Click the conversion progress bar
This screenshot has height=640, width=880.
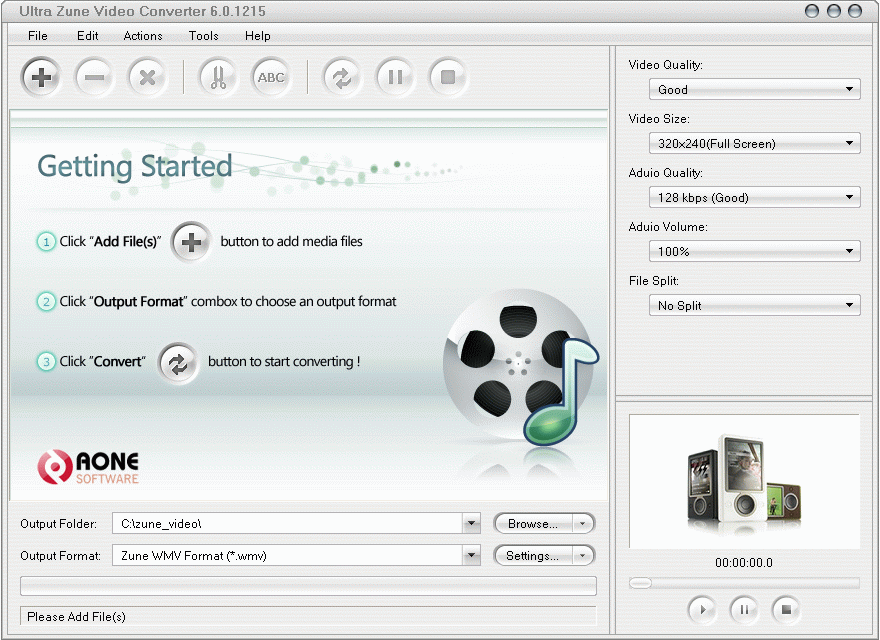click(x=308, y=586)
